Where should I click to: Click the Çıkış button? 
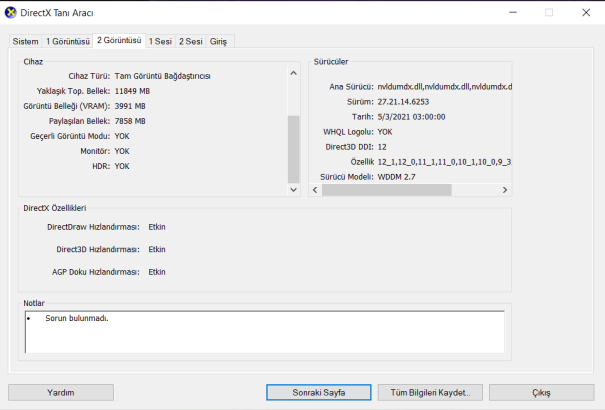coord(541,393)
